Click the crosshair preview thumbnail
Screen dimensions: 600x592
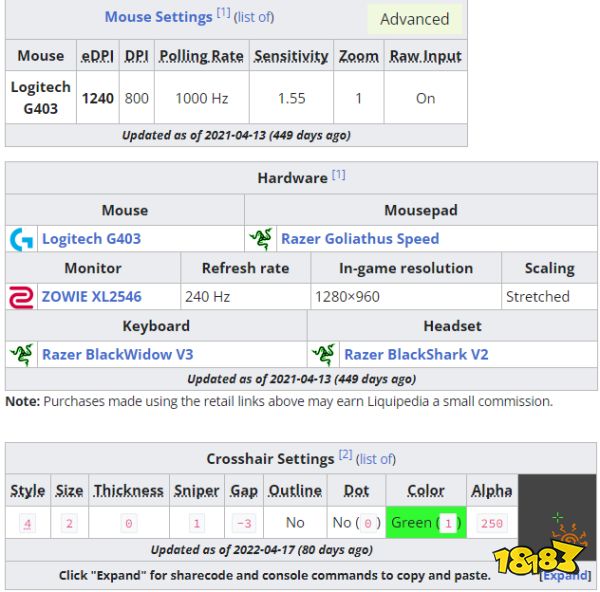click(557, 518)
